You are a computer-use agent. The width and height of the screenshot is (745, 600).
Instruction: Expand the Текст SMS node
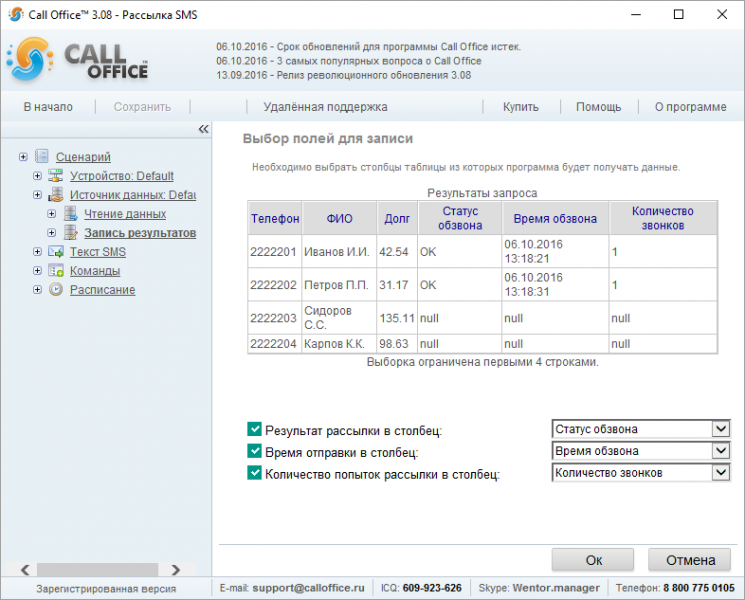(x=38, y=252)
